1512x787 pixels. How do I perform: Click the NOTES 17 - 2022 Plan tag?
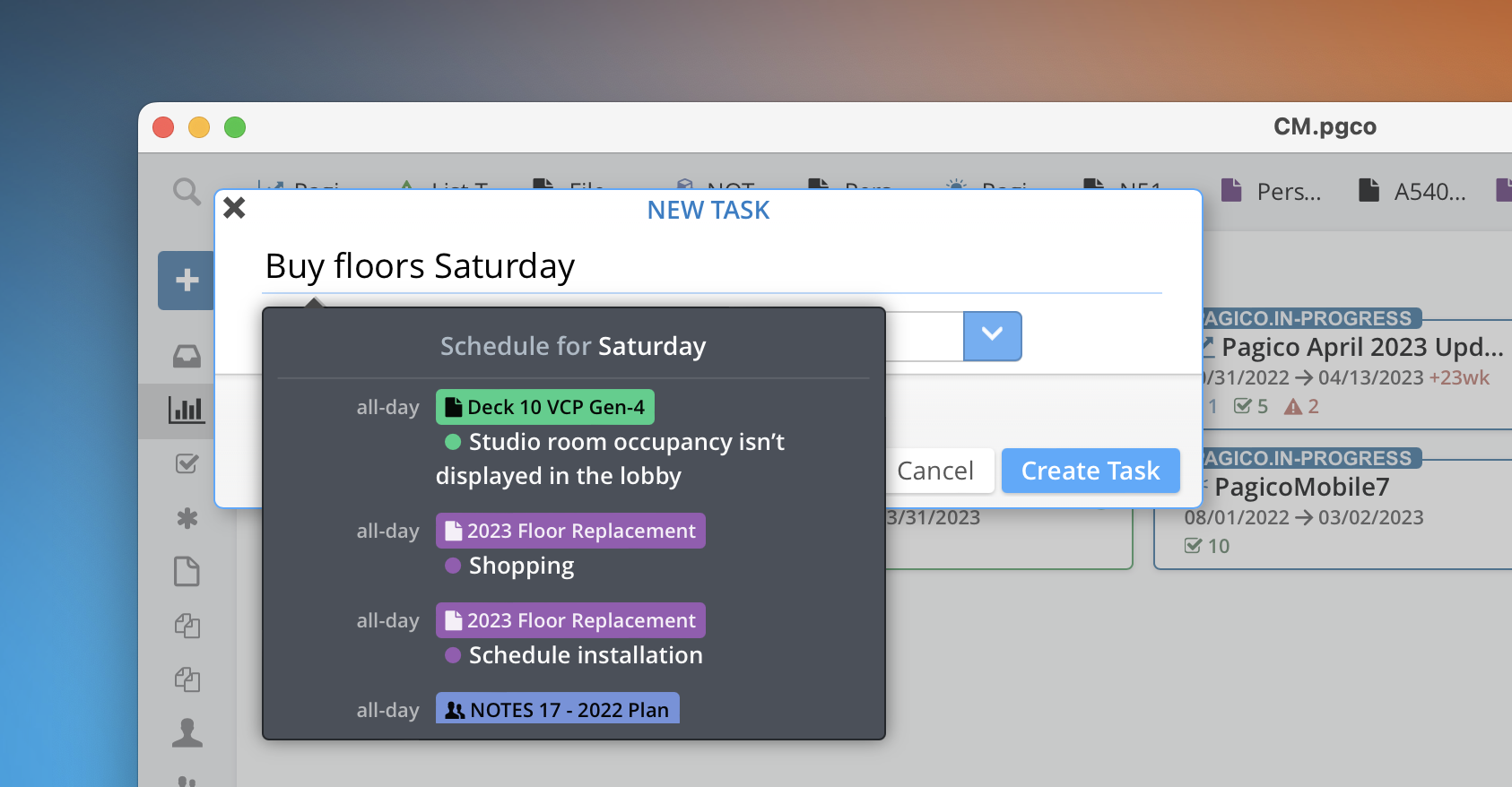[x=558, y=709]
